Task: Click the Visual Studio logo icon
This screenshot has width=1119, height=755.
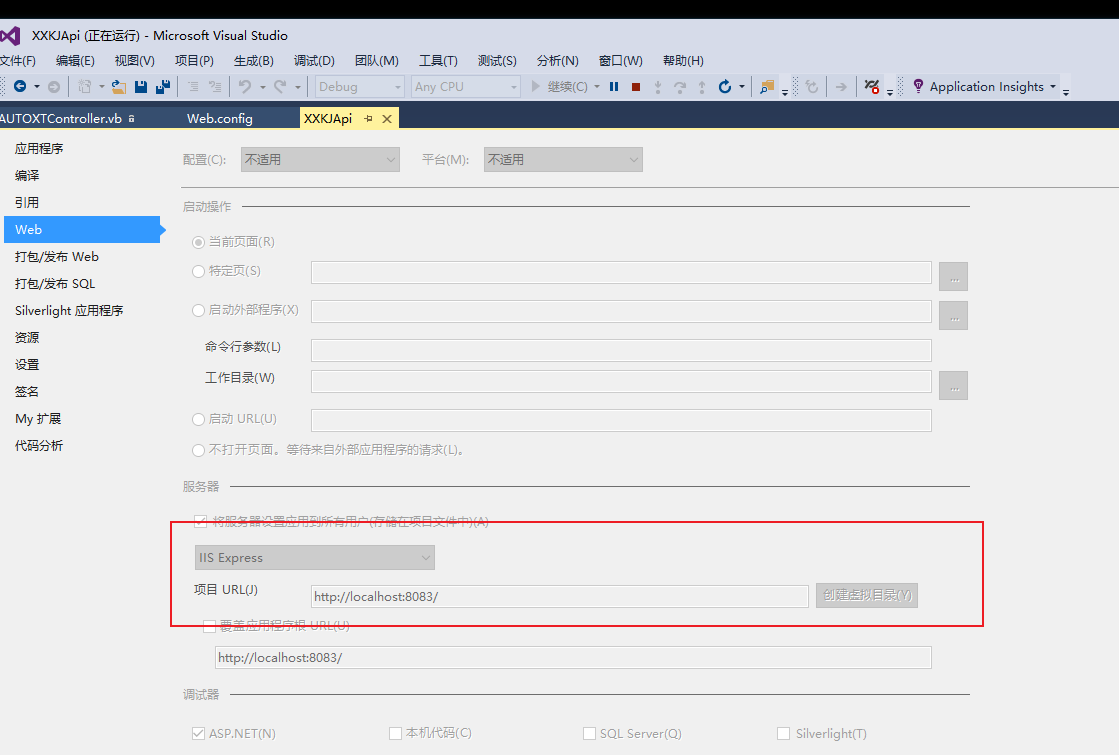Action: [x=10, y=36]
